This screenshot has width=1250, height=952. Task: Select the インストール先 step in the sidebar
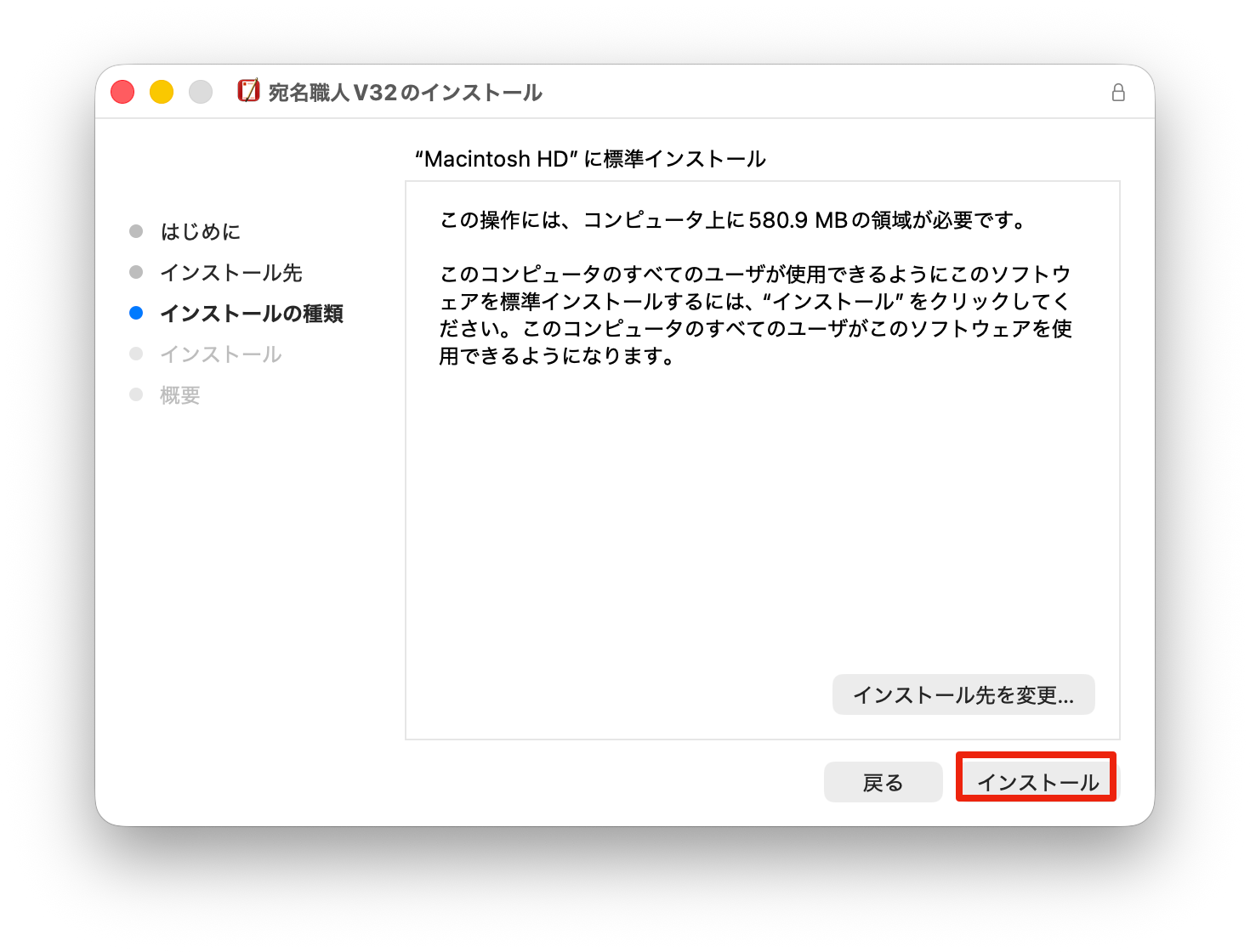pyautogui.click(x=231, y=273)
